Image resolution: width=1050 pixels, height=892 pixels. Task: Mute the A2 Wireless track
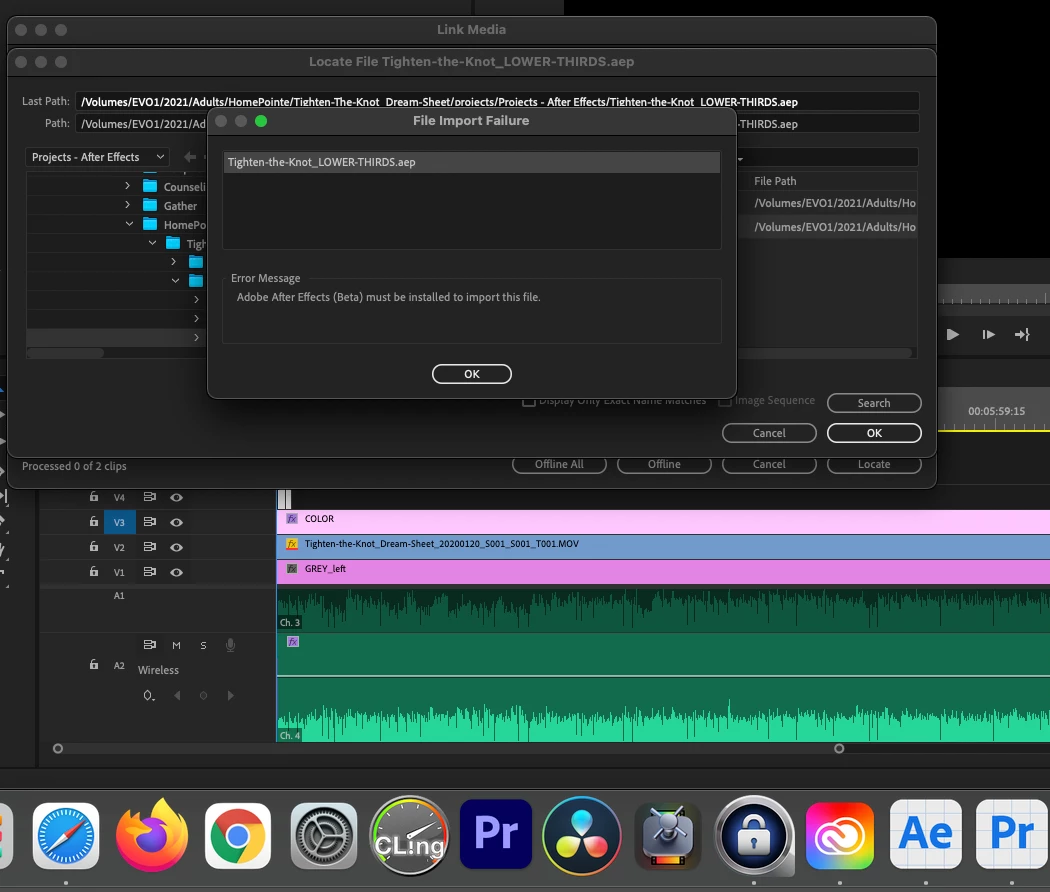pyautogui.click(x=176, y=646)
